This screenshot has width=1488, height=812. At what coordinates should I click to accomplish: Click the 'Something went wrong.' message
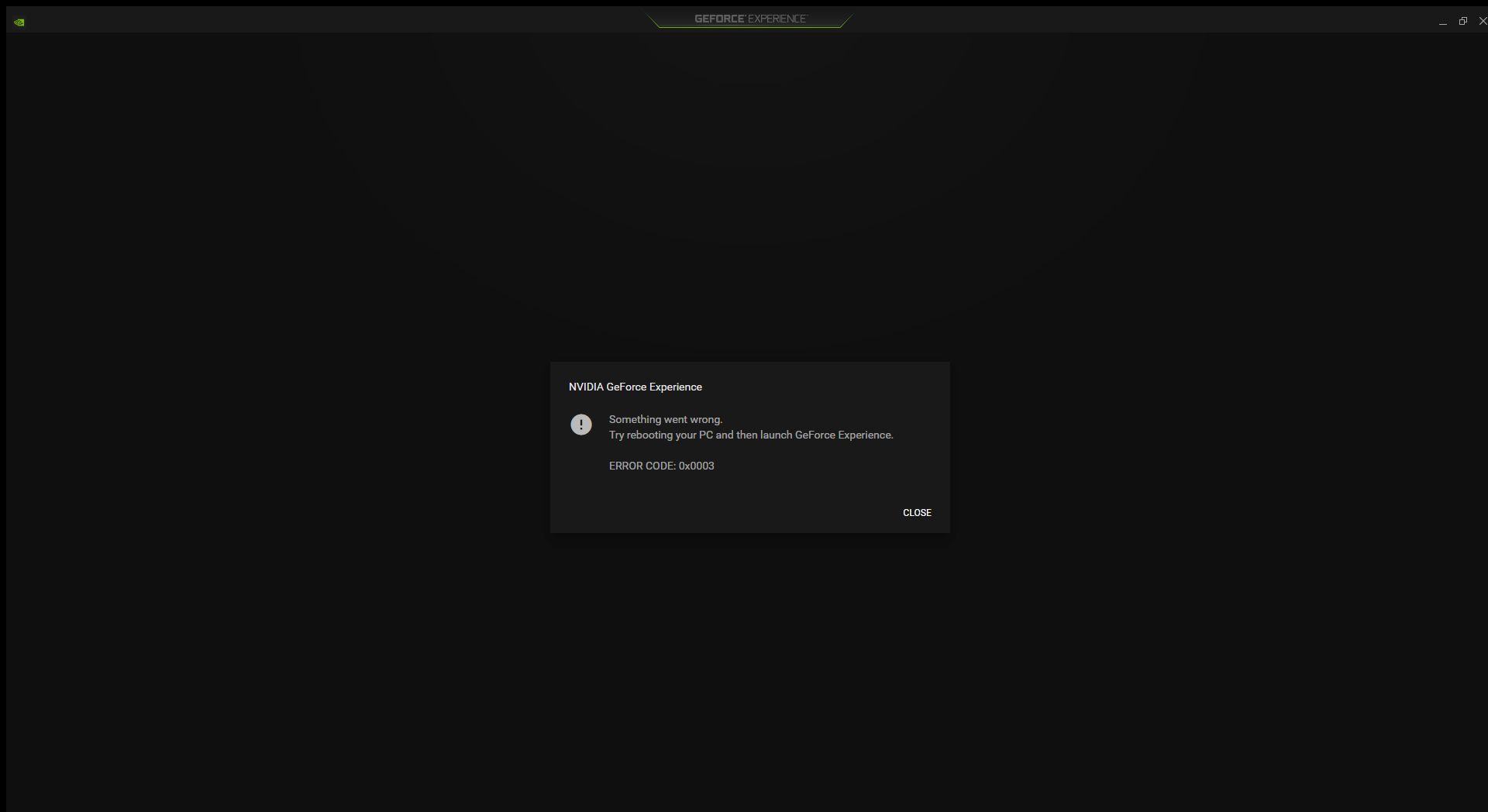tap(666, 419)
